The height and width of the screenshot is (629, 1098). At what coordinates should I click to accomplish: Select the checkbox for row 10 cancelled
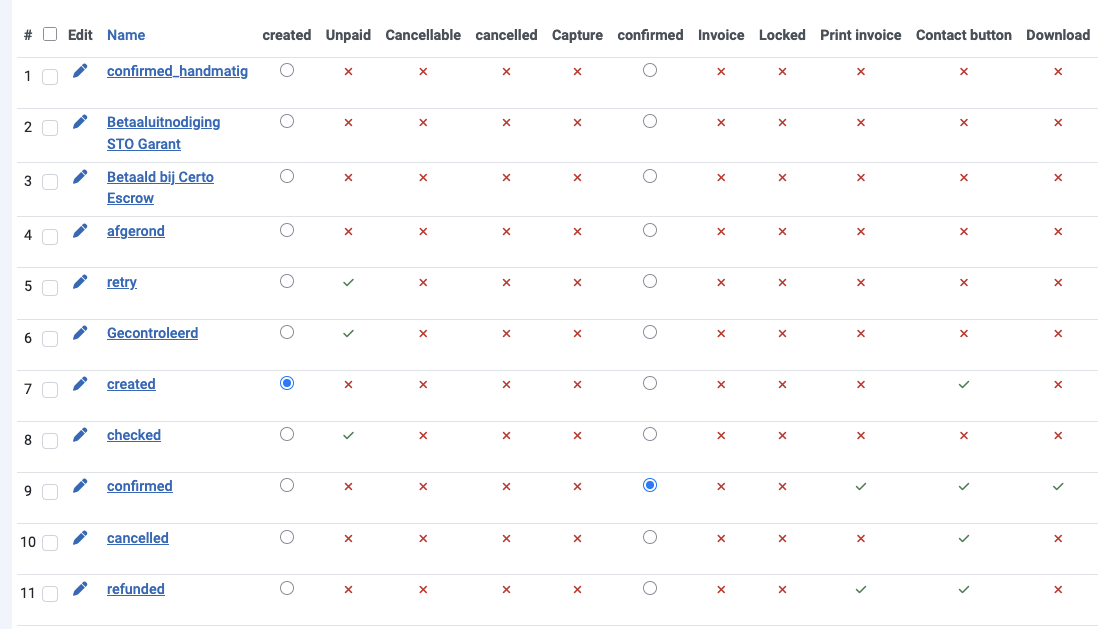(50, 543)
